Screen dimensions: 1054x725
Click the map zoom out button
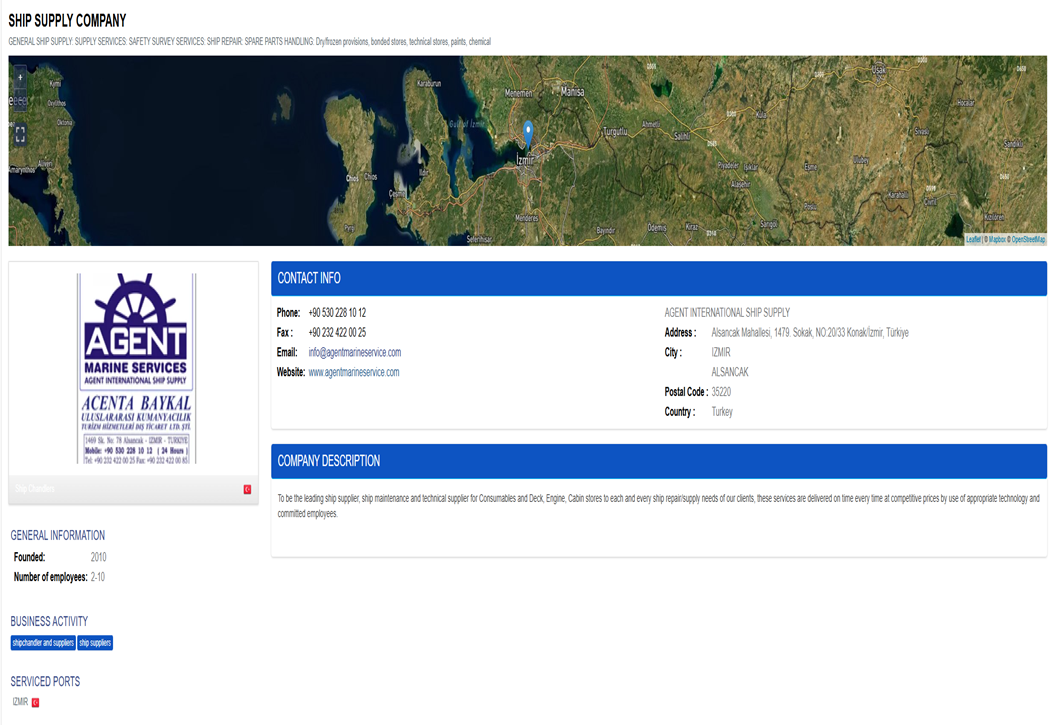pos(19,101)
